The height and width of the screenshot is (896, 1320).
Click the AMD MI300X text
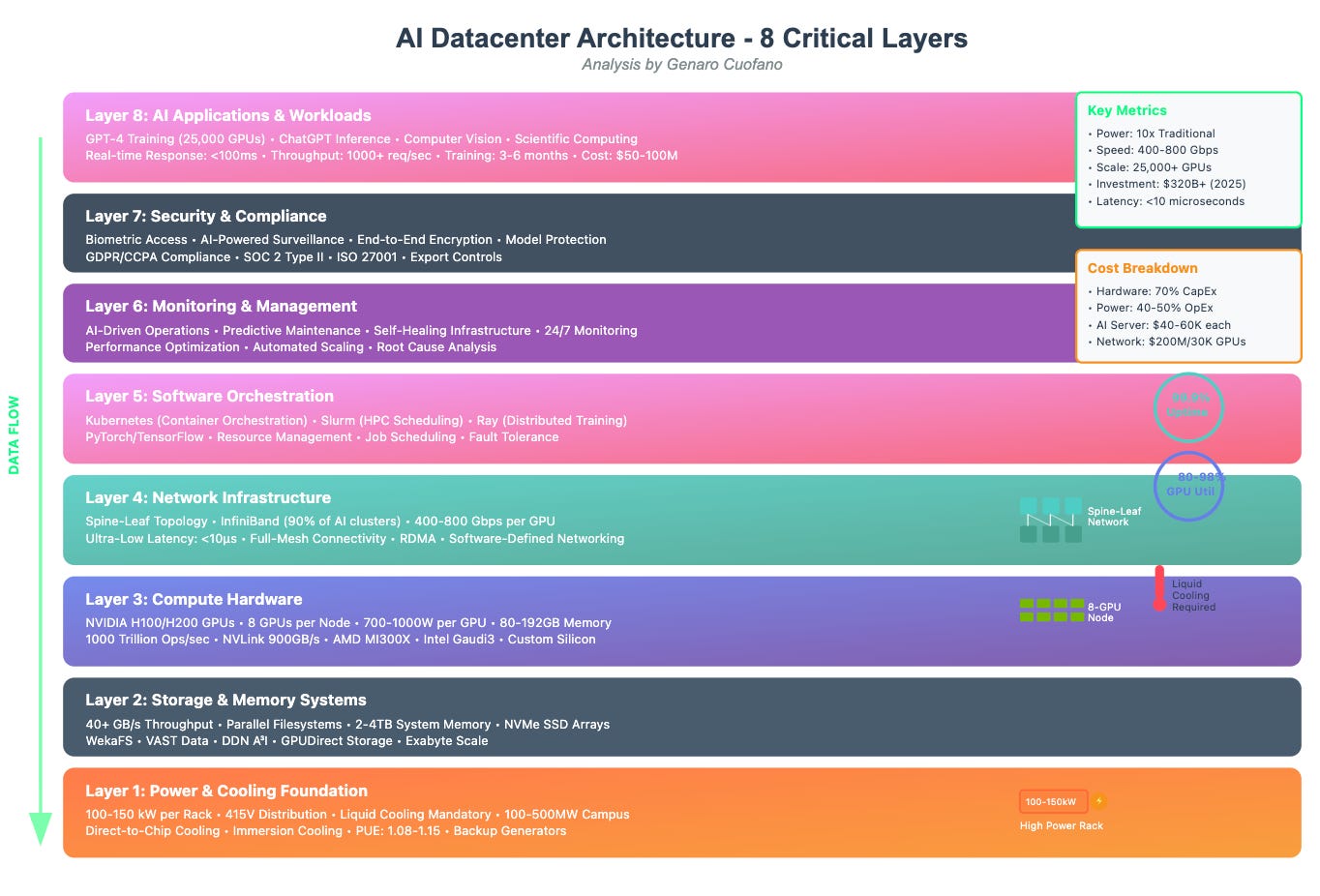[x=372, y=639]
